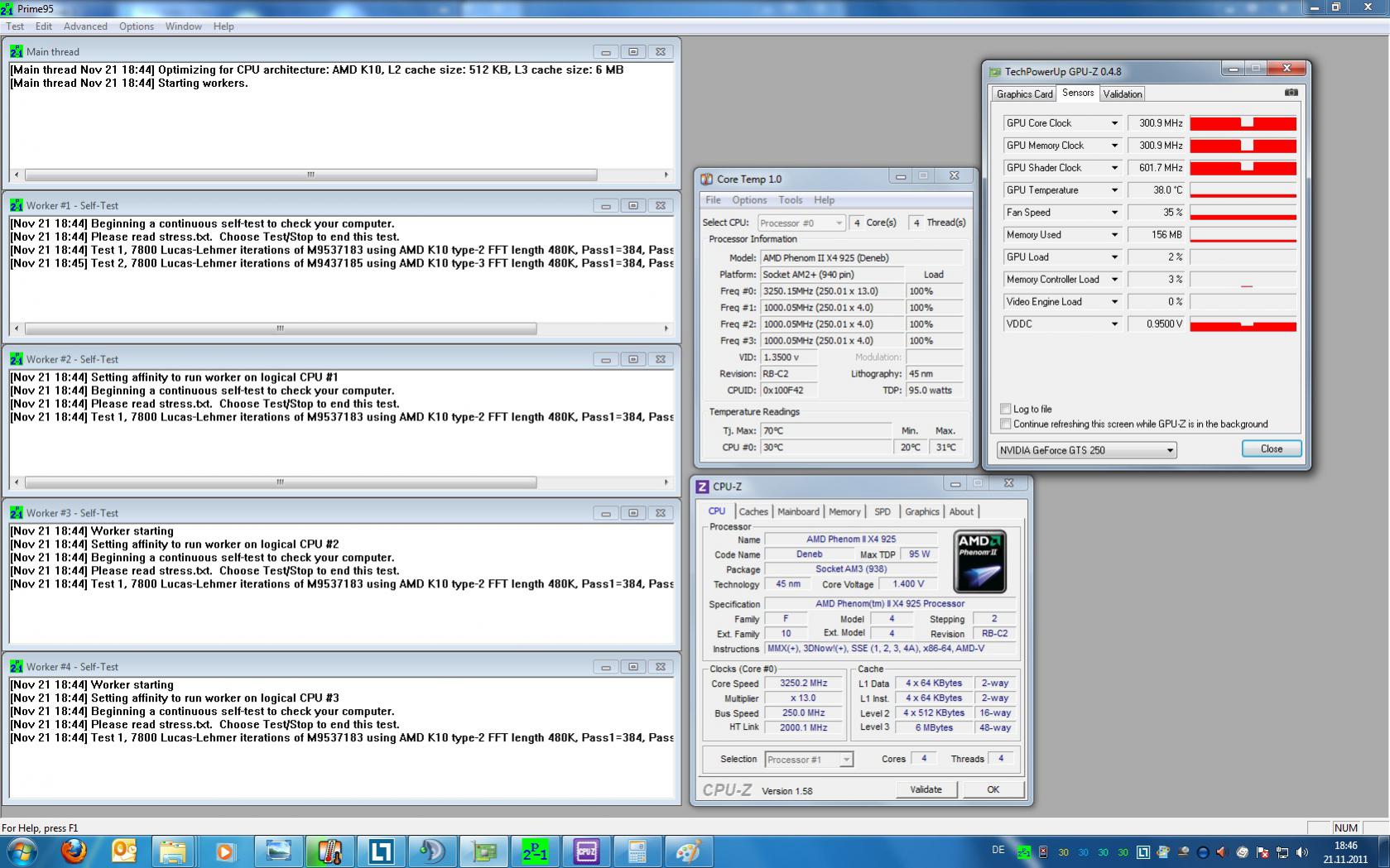Switch to GPU-Z graphics card taskbar icon
Screen dimensions: 1390x868
[483, 851]
